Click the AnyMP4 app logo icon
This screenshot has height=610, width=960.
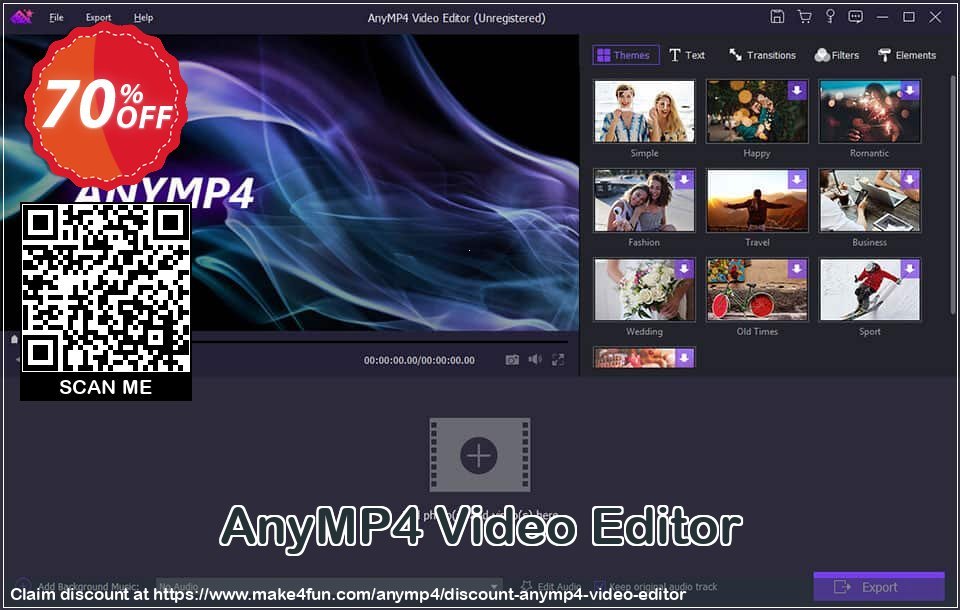click(x=22, y=17)
